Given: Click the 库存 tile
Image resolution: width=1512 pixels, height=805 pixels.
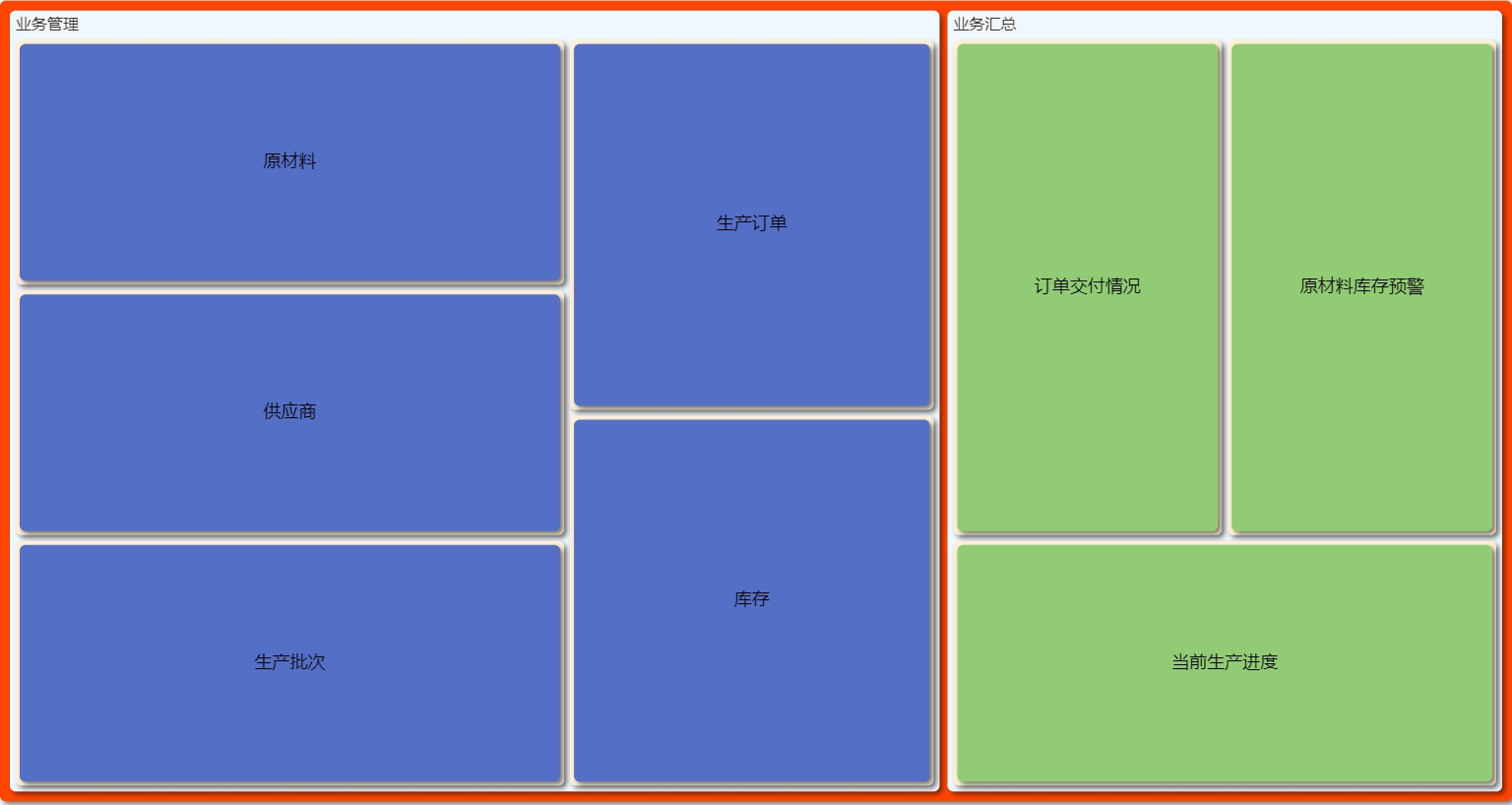Looking at the screenshot, I should pyautogui.click(x=752, y=600).
